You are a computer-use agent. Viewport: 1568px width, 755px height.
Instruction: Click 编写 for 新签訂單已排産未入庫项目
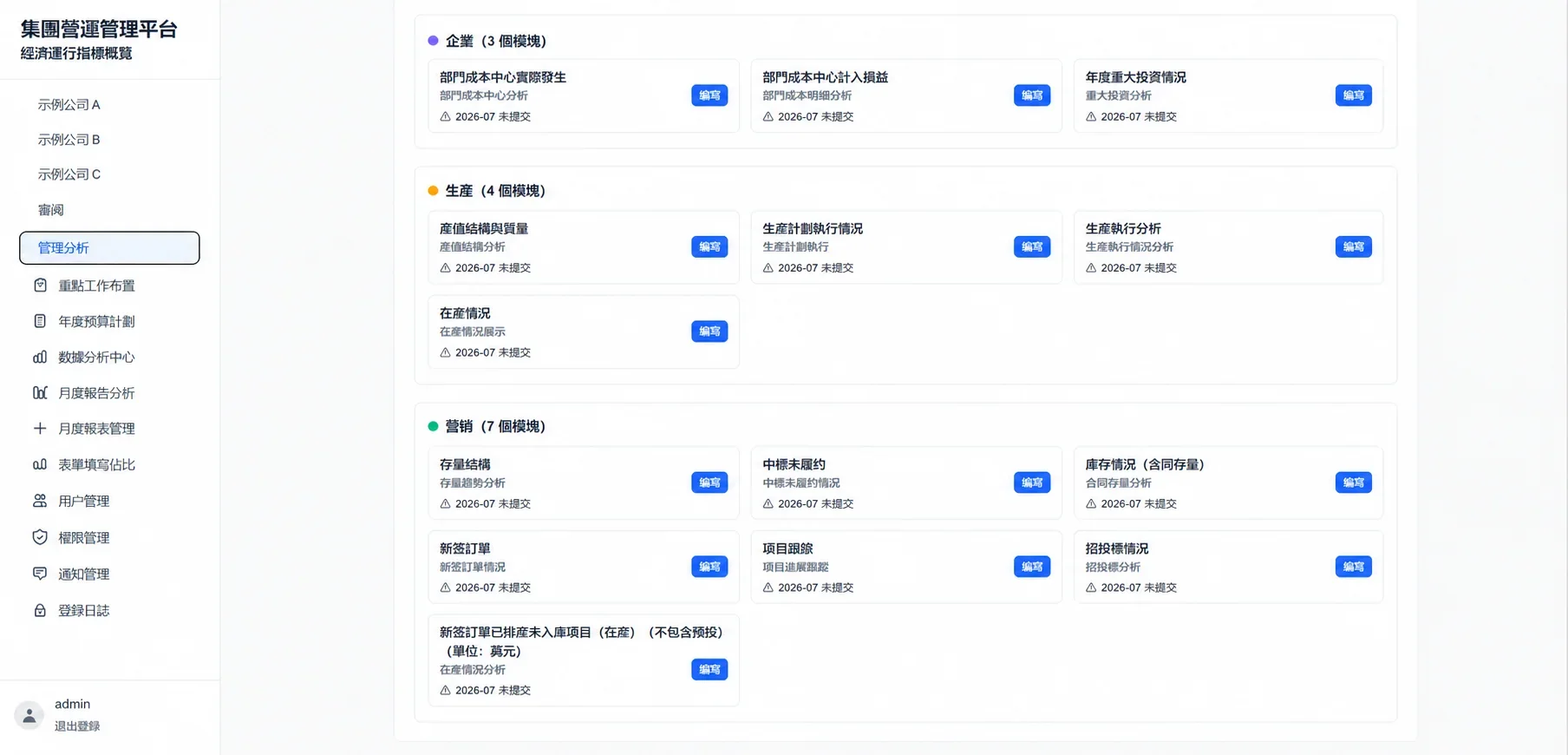709,670
